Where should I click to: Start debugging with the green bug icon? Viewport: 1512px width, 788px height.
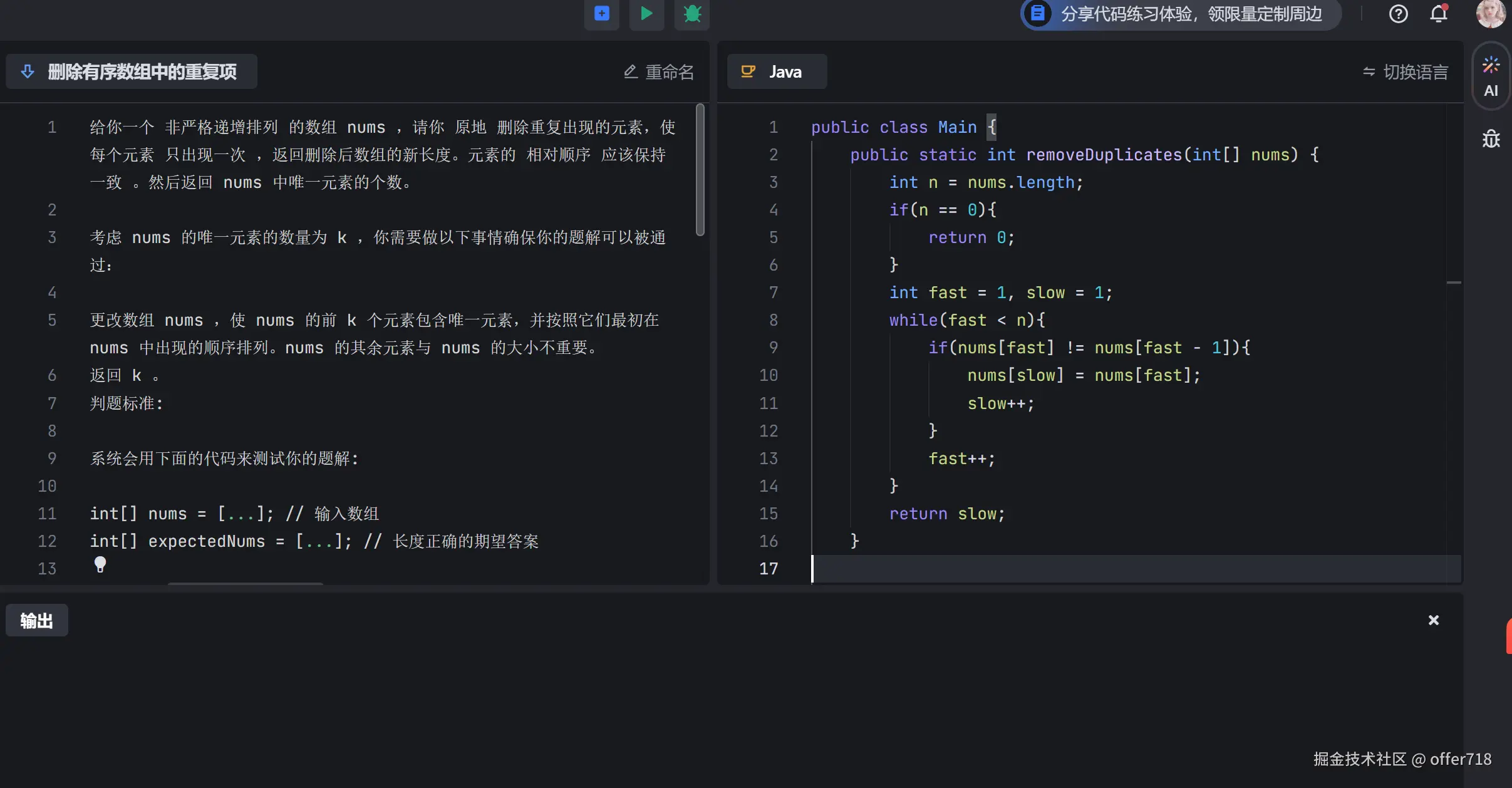691,13
